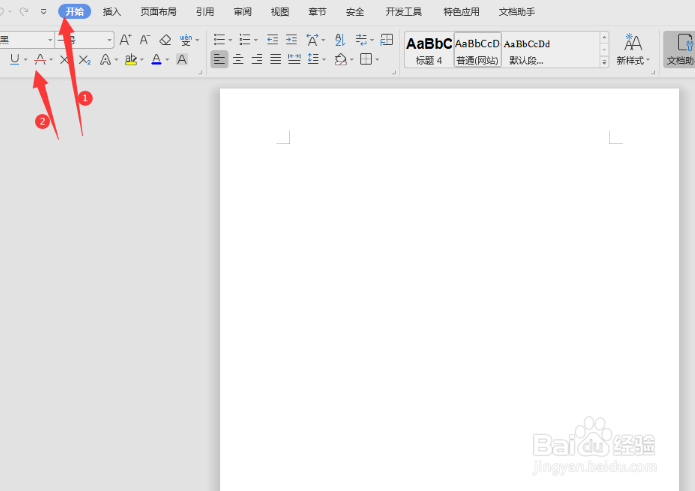Open the 安全 (Security) tab

[355, 12]
